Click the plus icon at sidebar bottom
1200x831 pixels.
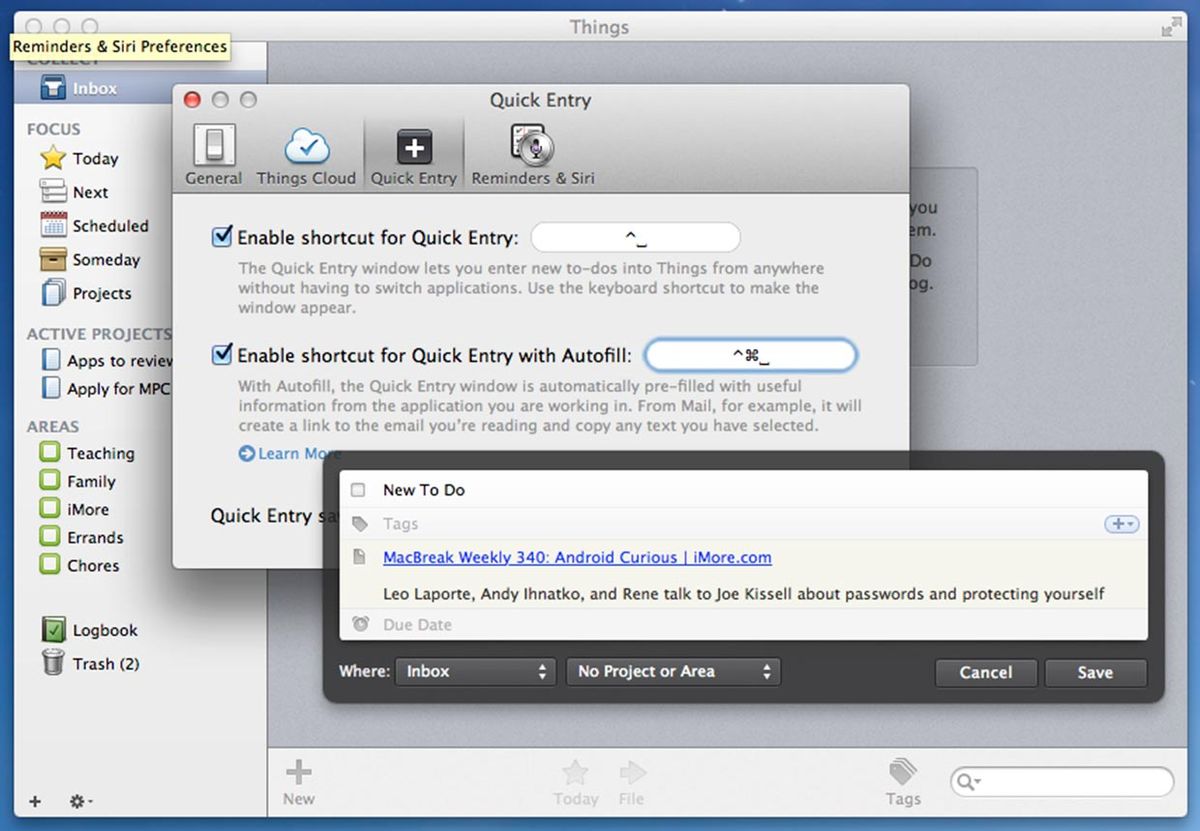(35, 801)
